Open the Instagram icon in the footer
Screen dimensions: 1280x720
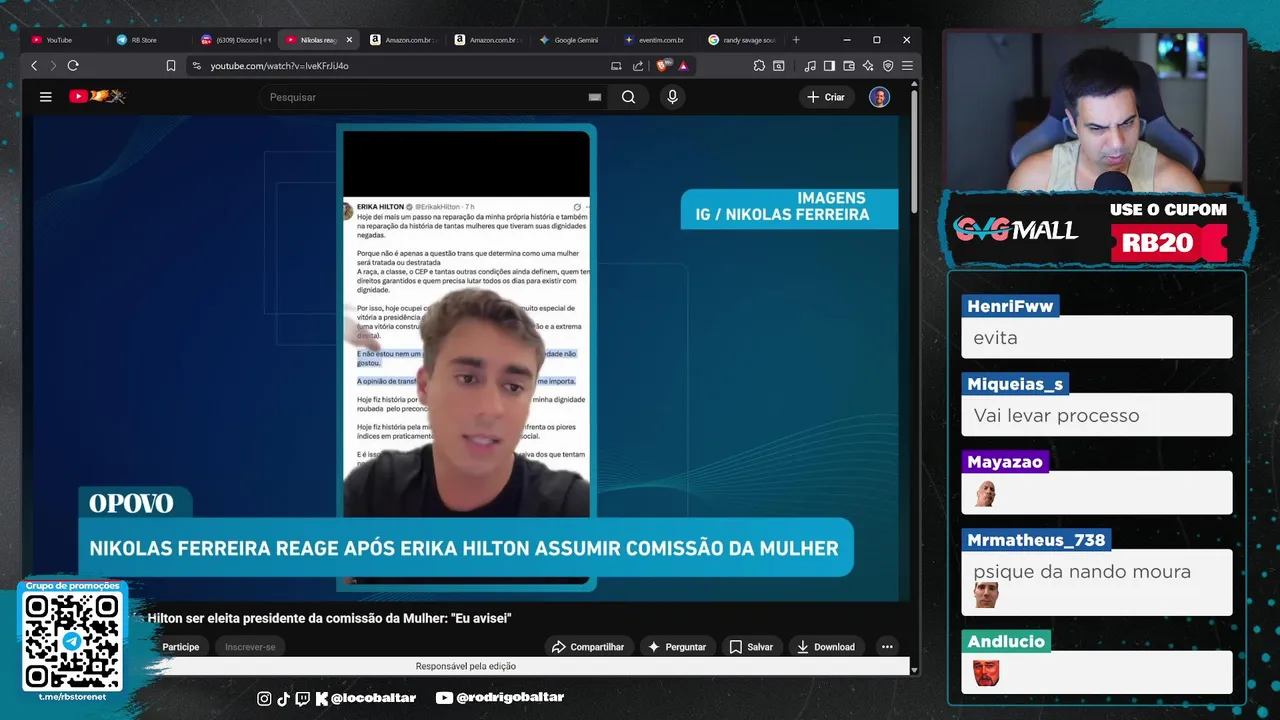coord(264,699)
